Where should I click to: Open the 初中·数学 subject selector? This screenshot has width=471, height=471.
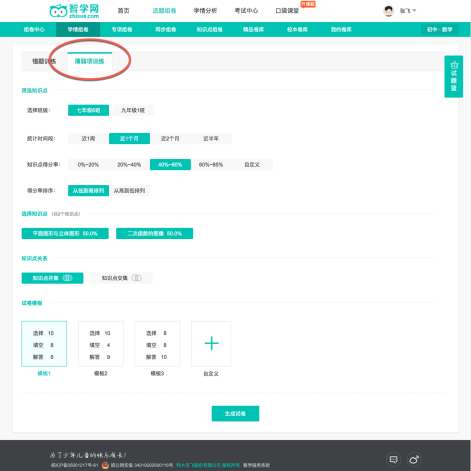coord(440,29)
